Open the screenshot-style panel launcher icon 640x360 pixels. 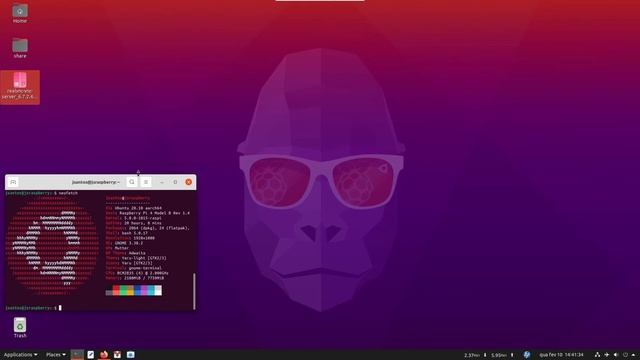tap(131, 355)
